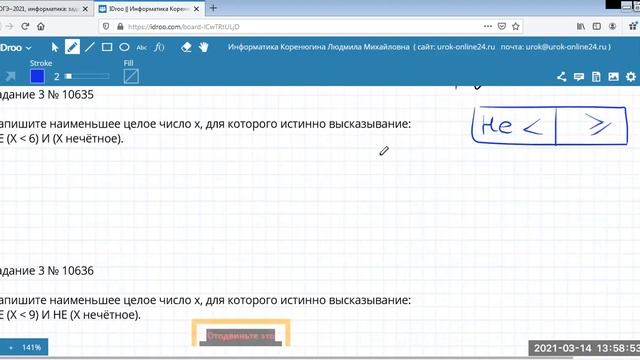
Task: Switch to the IDroo Информатика tab
Action: (x=148, y=9)
